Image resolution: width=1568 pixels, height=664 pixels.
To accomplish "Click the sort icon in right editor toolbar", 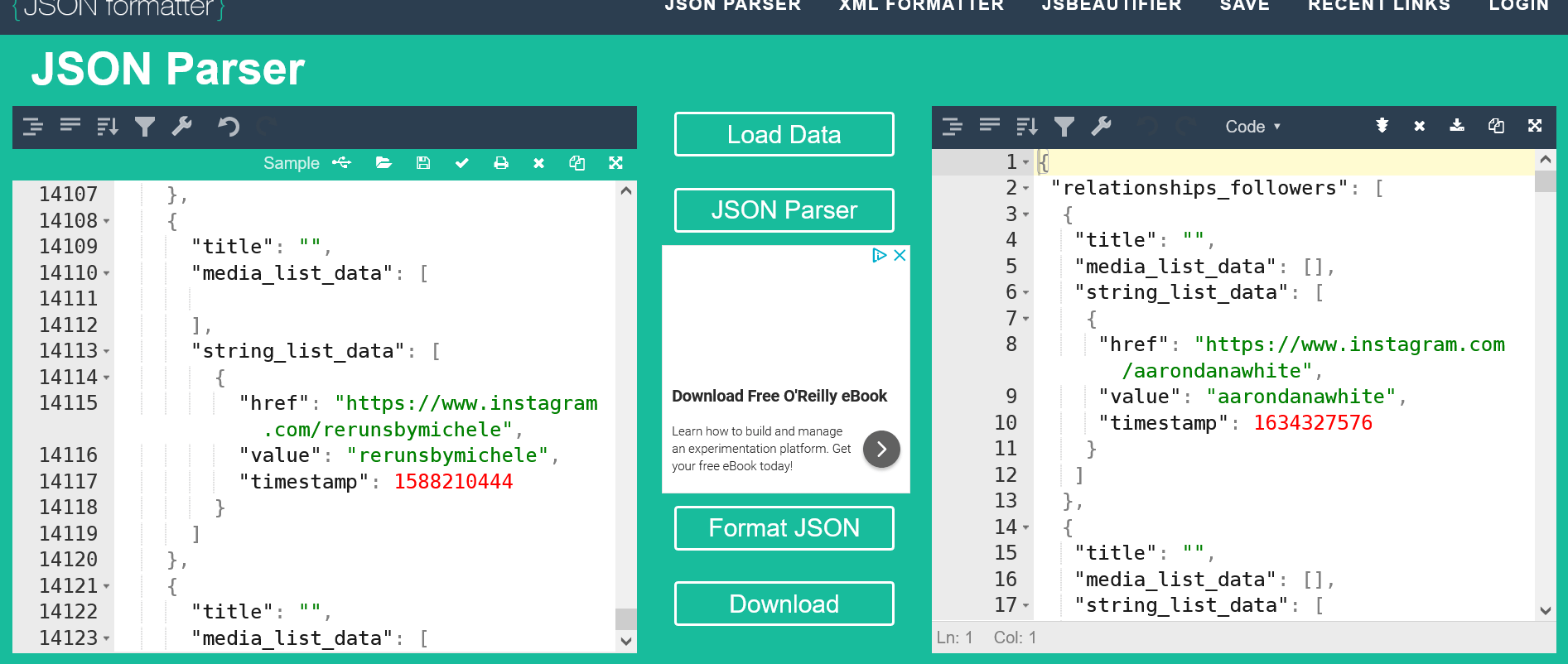I will pos(1027,126).
